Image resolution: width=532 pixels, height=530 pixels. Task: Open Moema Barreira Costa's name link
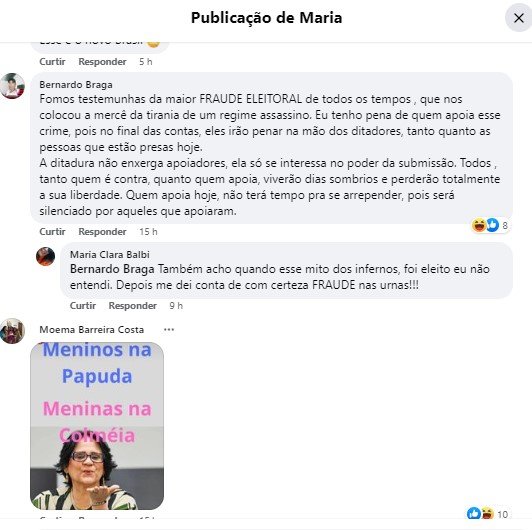click(x=92, y=329)
